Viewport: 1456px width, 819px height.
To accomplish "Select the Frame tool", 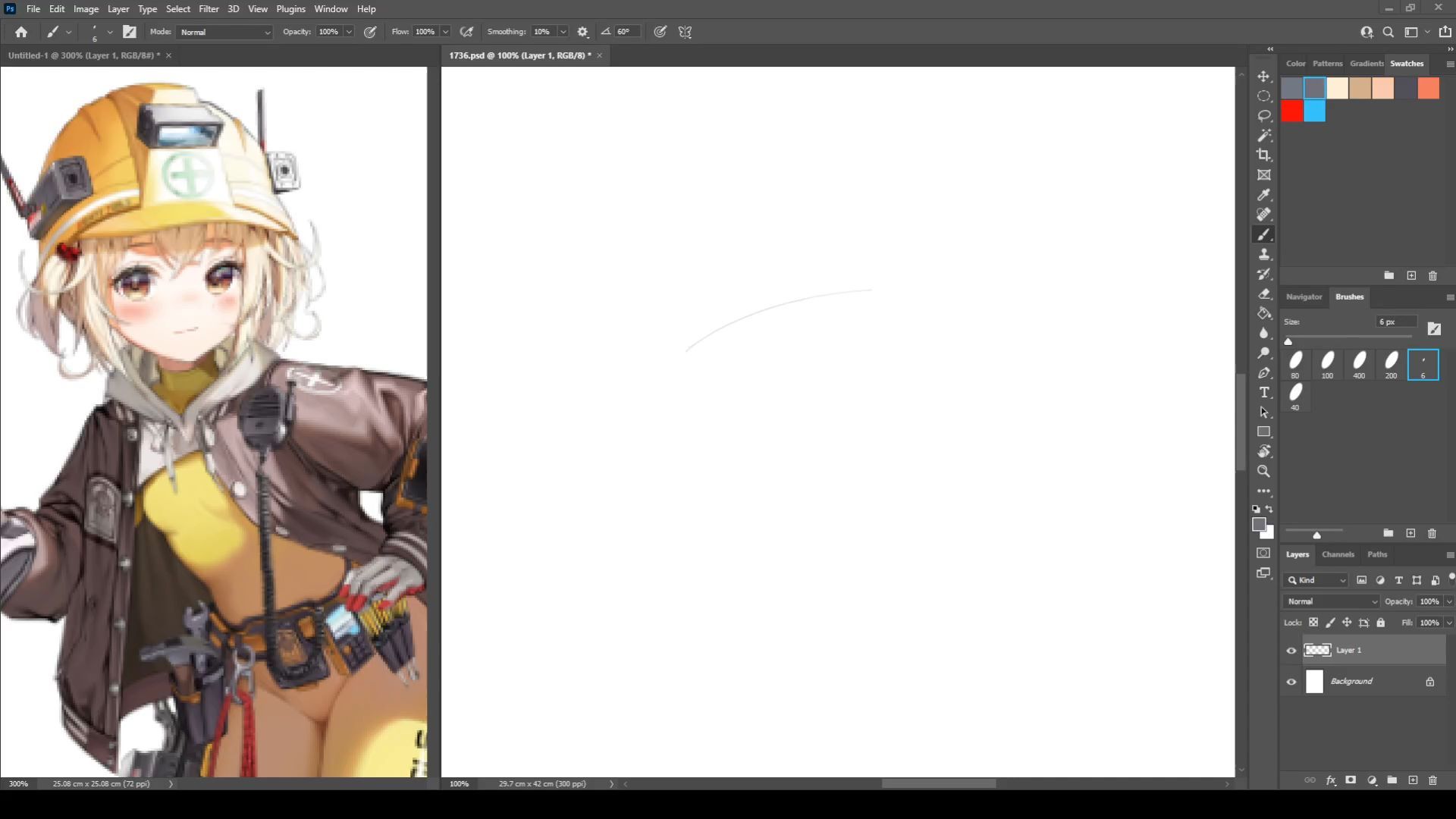I will tap(1263, 175).
